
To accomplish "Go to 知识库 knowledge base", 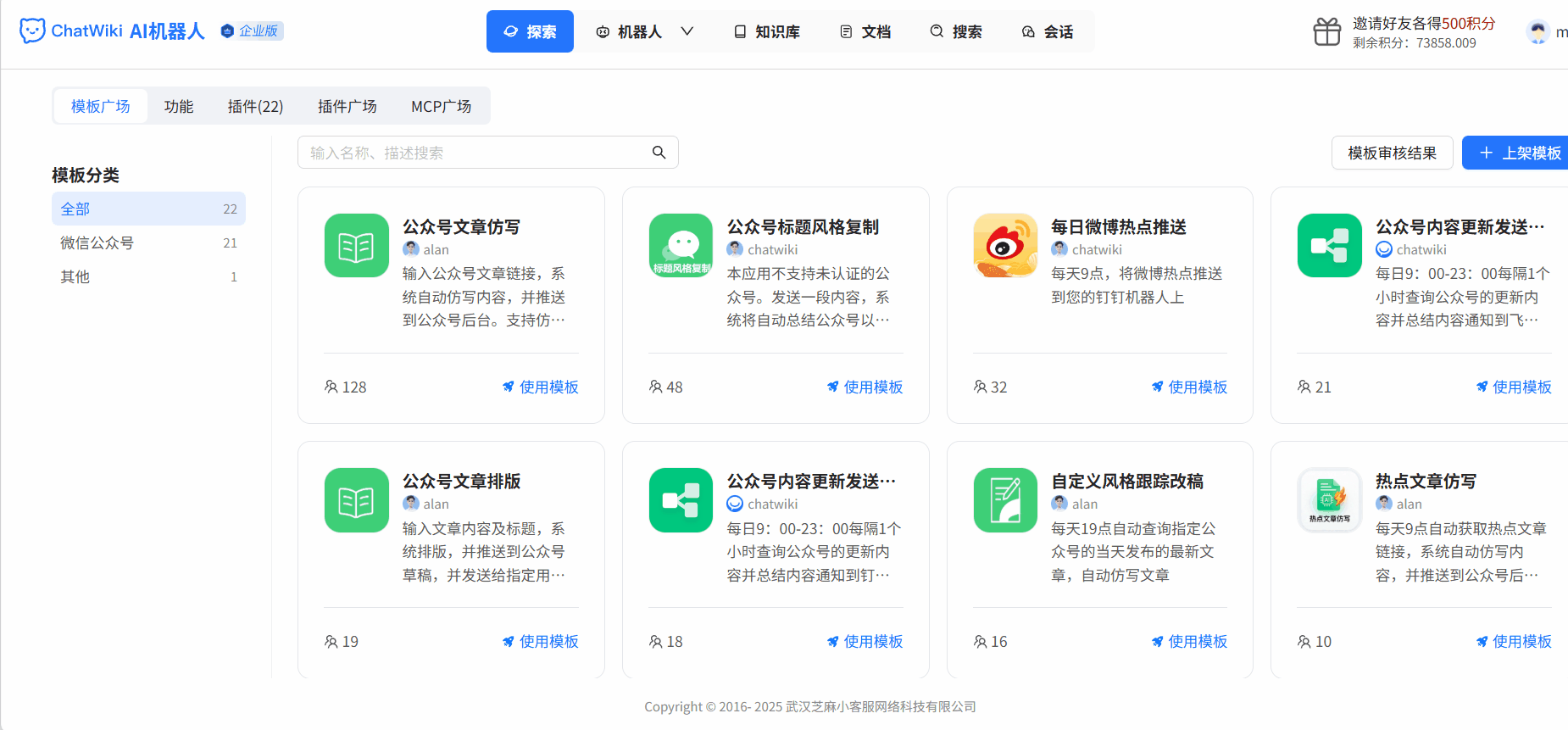I will (767, 31).
